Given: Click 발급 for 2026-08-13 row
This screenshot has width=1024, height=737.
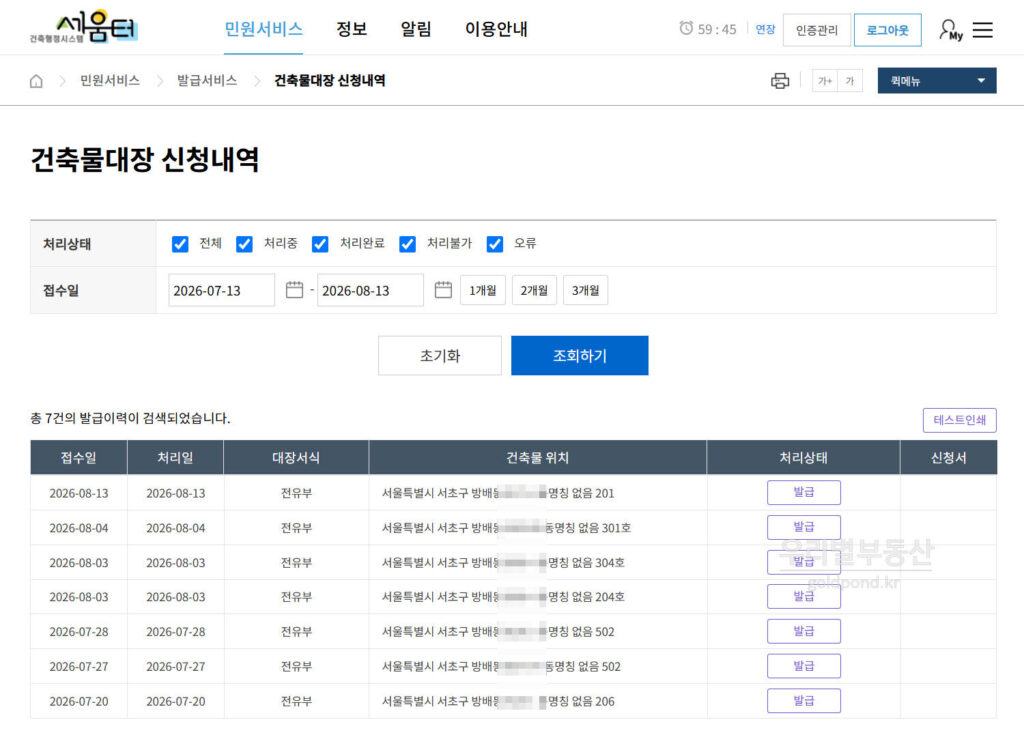Looking at the screenshot, I should tap(803, 492).
